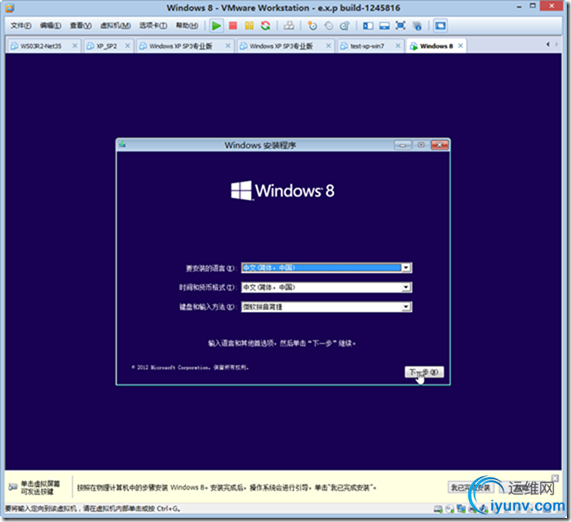Click the 下一步 (Next) button in setup
This screenshot has width=571, height=522.
(424, 372)
